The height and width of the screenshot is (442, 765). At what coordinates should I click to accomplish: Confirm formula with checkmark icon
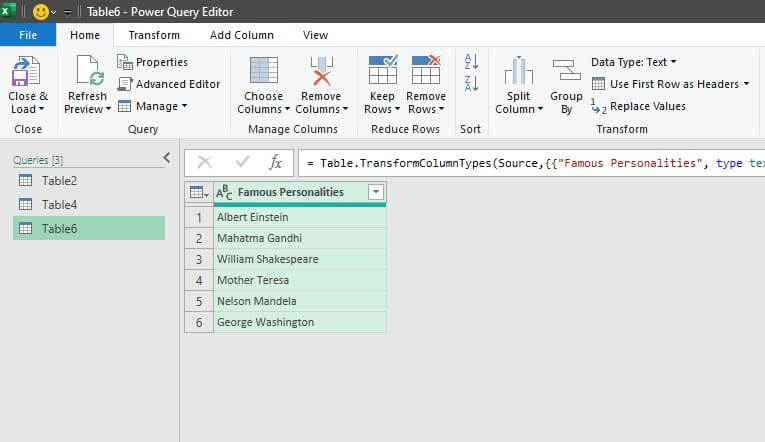(242, 161)
